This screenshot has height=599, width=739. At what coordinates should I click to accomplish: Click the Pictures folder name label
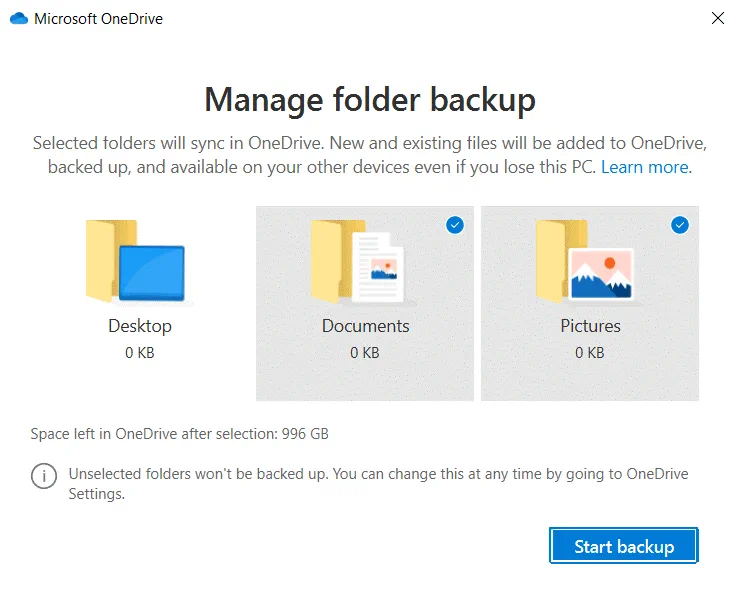pyautogui.click(x=590, y=326)
